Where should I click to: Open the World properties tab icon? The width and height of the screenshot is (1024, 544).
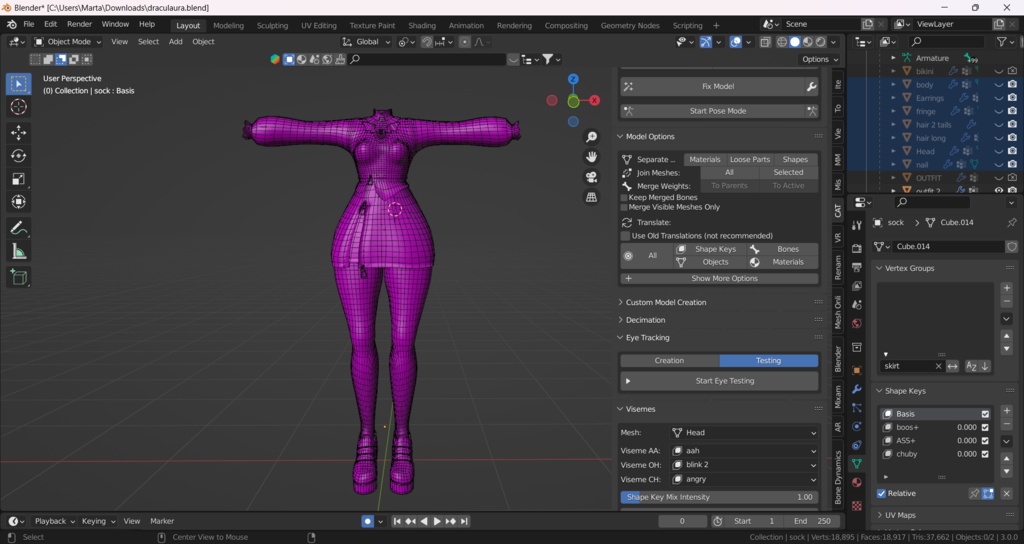coord(857,323)
